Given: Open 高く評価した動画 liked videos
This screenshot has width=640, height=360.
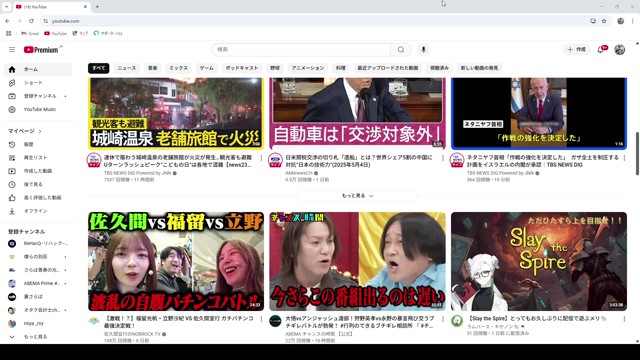Looking at the screenshot, I should 38,198.
